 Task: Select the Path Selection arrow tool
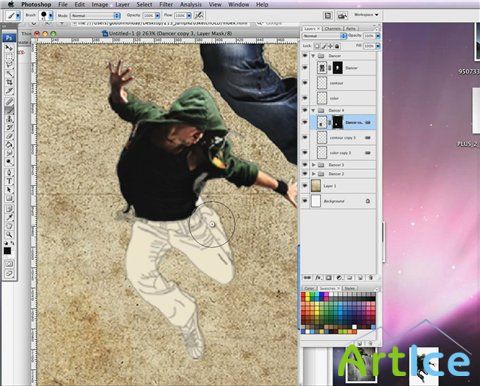(x=9, y=190)
